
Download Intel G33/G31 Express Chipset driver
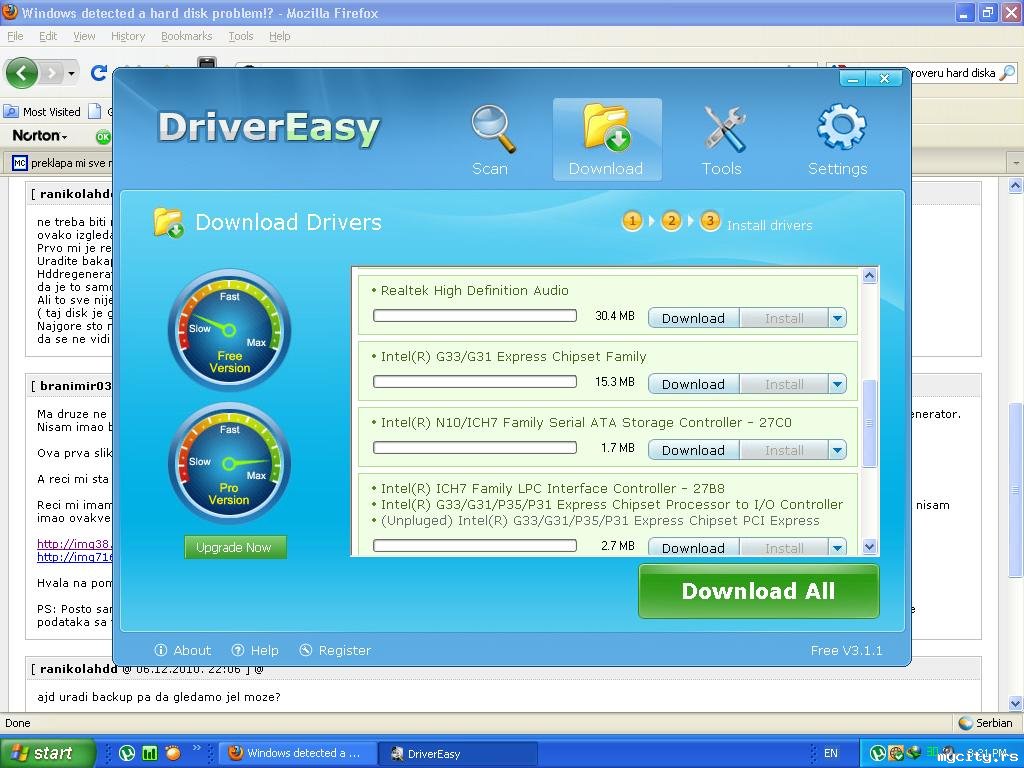coord(694,384)
